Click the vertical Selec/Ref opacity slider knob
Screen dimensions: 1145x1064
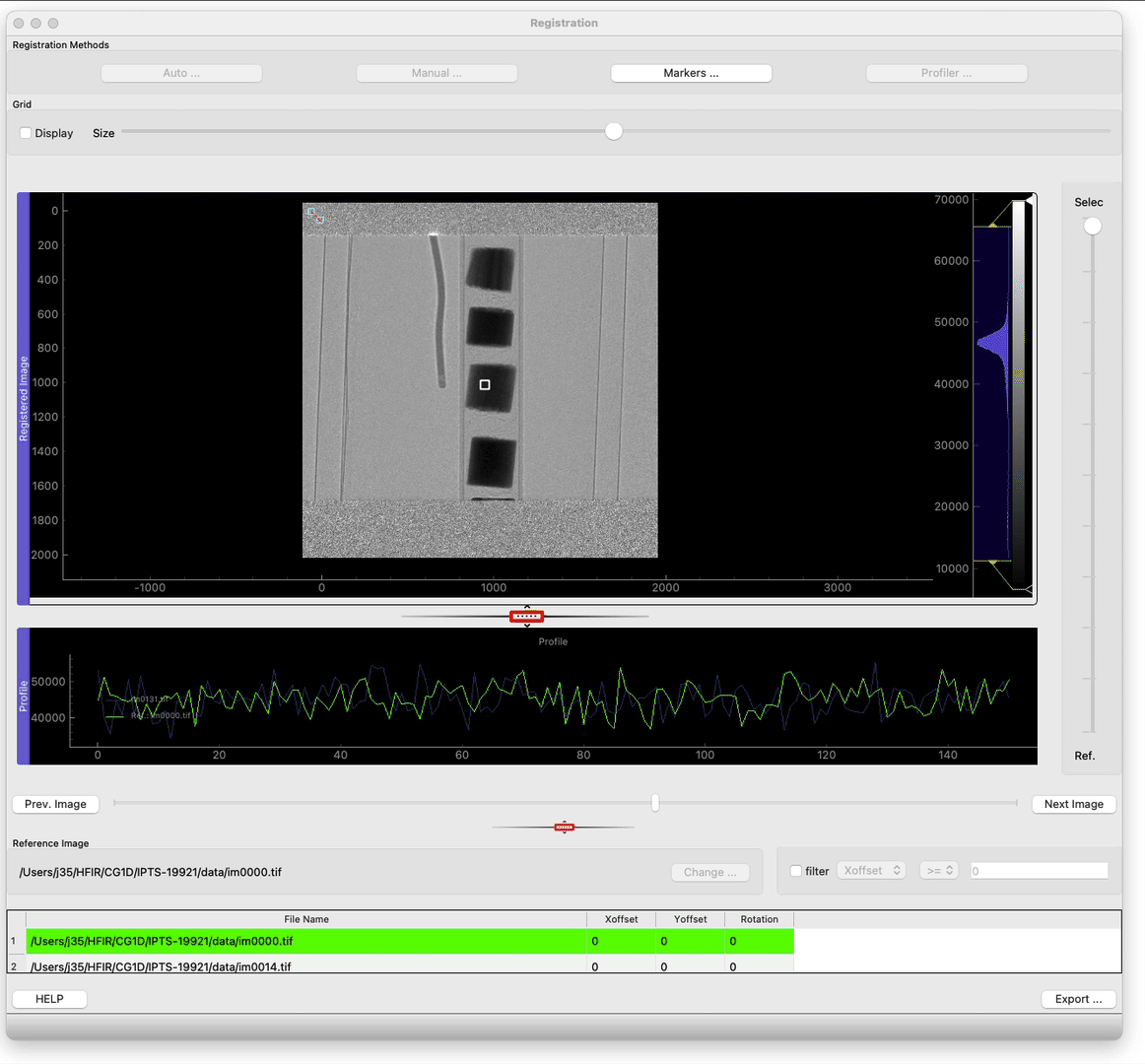tap(1092, 227)
